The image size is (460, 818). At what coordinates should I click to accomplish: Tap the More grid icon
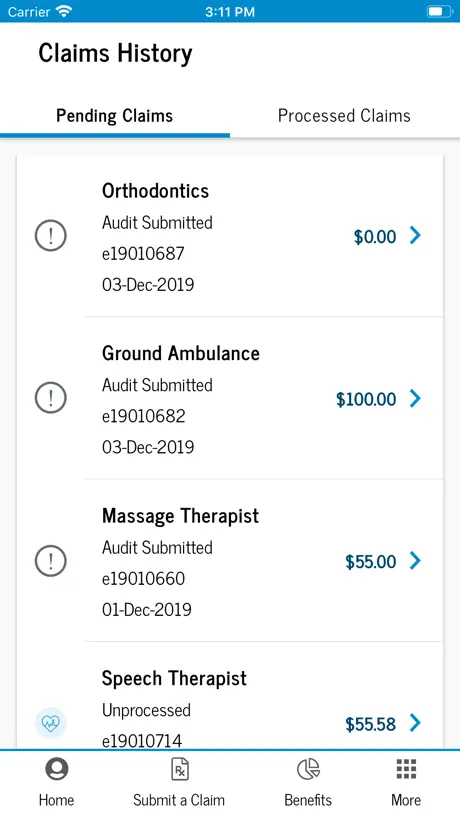coord(406,769)
